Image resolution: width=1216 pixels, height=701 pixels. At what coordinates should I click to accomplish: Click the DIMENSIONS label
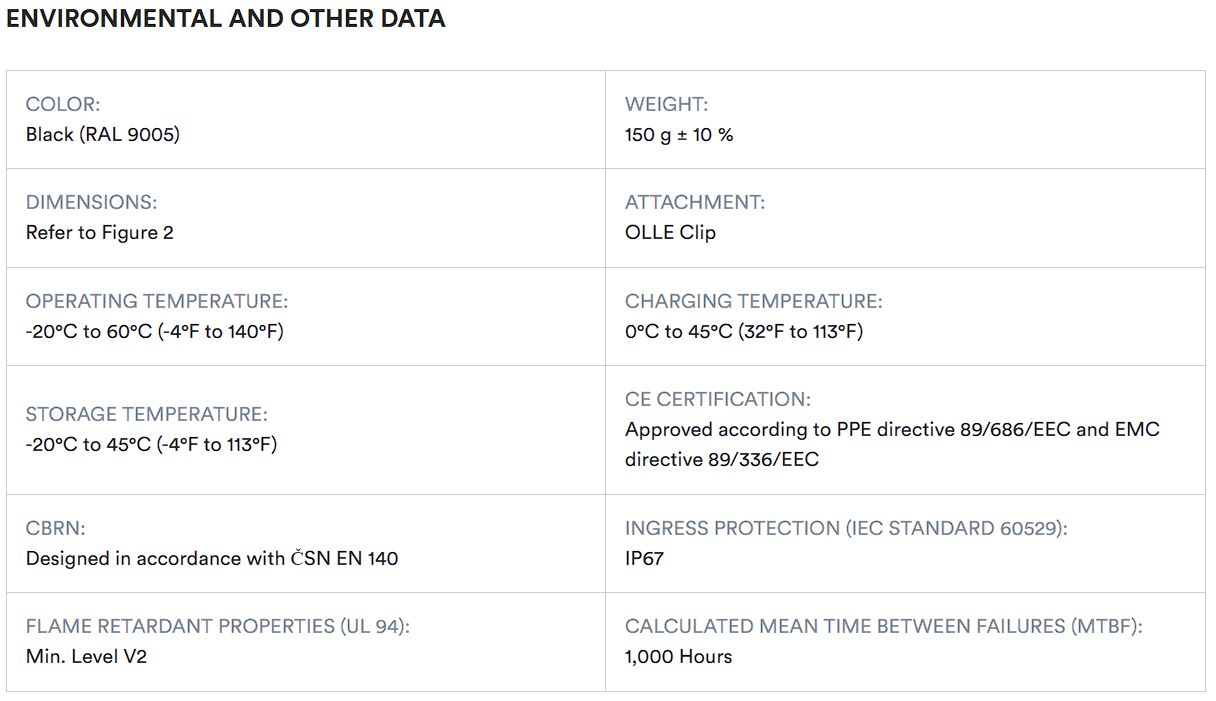[91, 202]
